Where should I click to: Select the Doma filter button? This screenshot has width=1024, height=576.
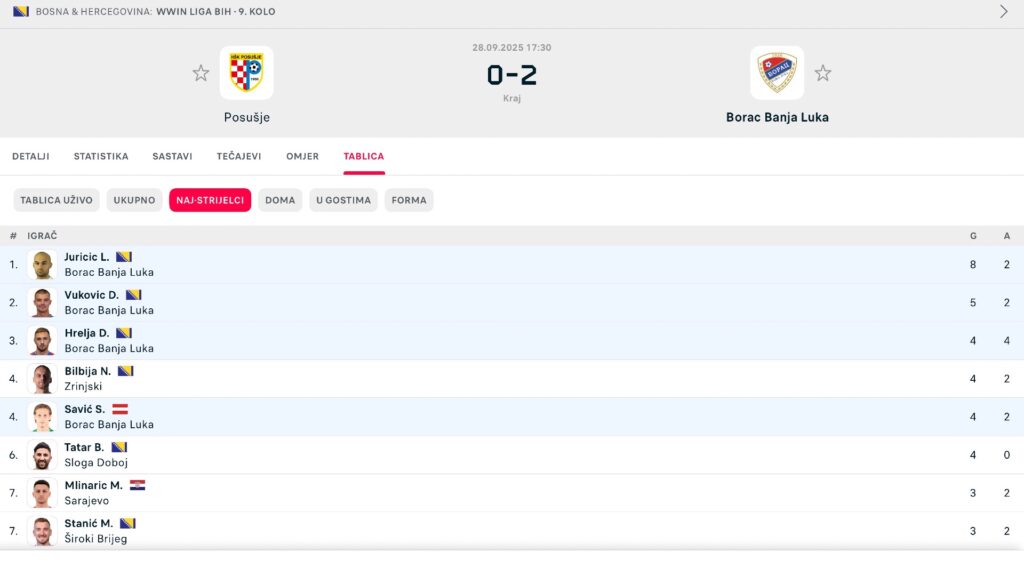point(280,200)
